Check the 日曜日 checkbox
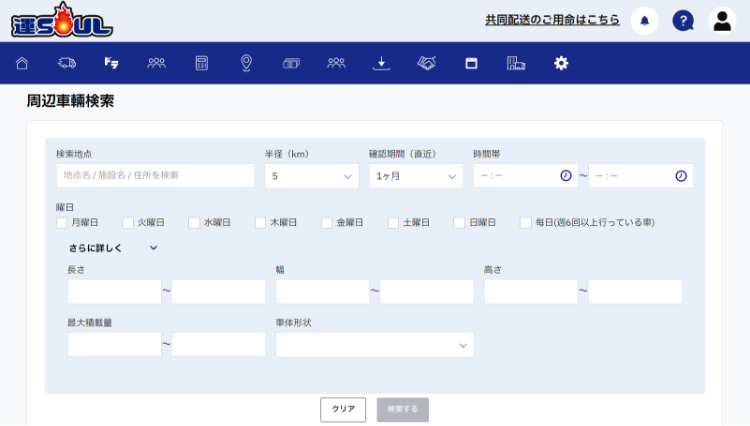The image size is (750, 426). [x=459, y=223]
